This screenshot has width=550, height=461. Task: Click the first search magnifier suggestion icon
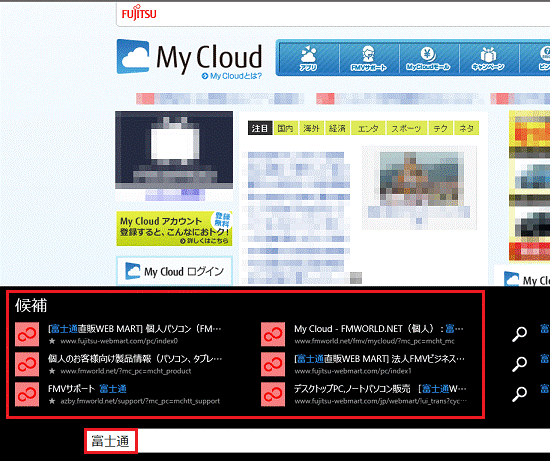[x=519, y=334]
